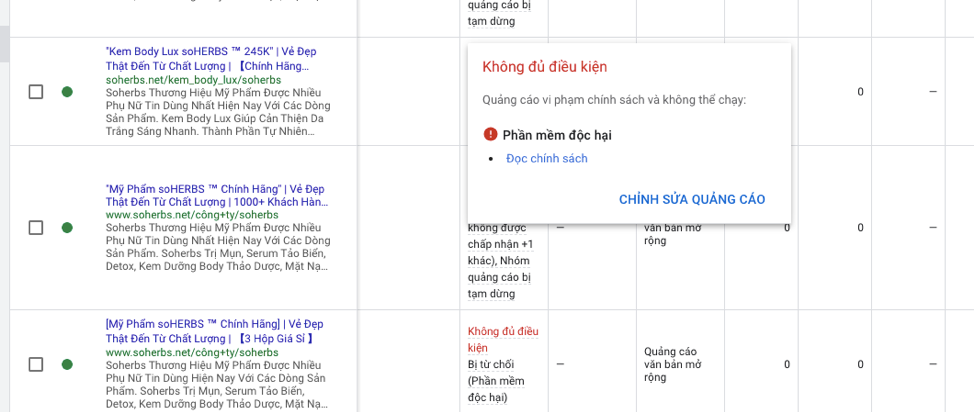Tick the checkbox for the 3 Hộp Giá Sỉ ad
This screenshot has height=412, width=974.
pos(36,364)
